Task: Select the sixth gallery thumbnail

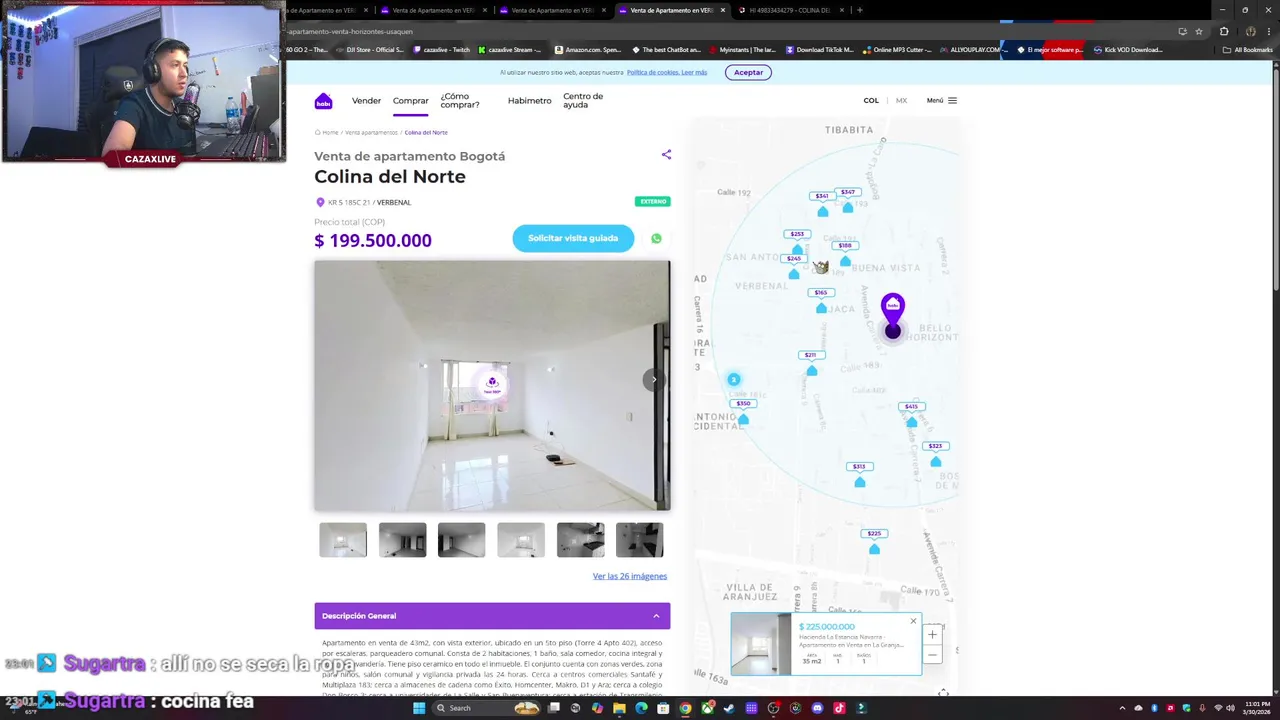Action: [x=639, y=540]
